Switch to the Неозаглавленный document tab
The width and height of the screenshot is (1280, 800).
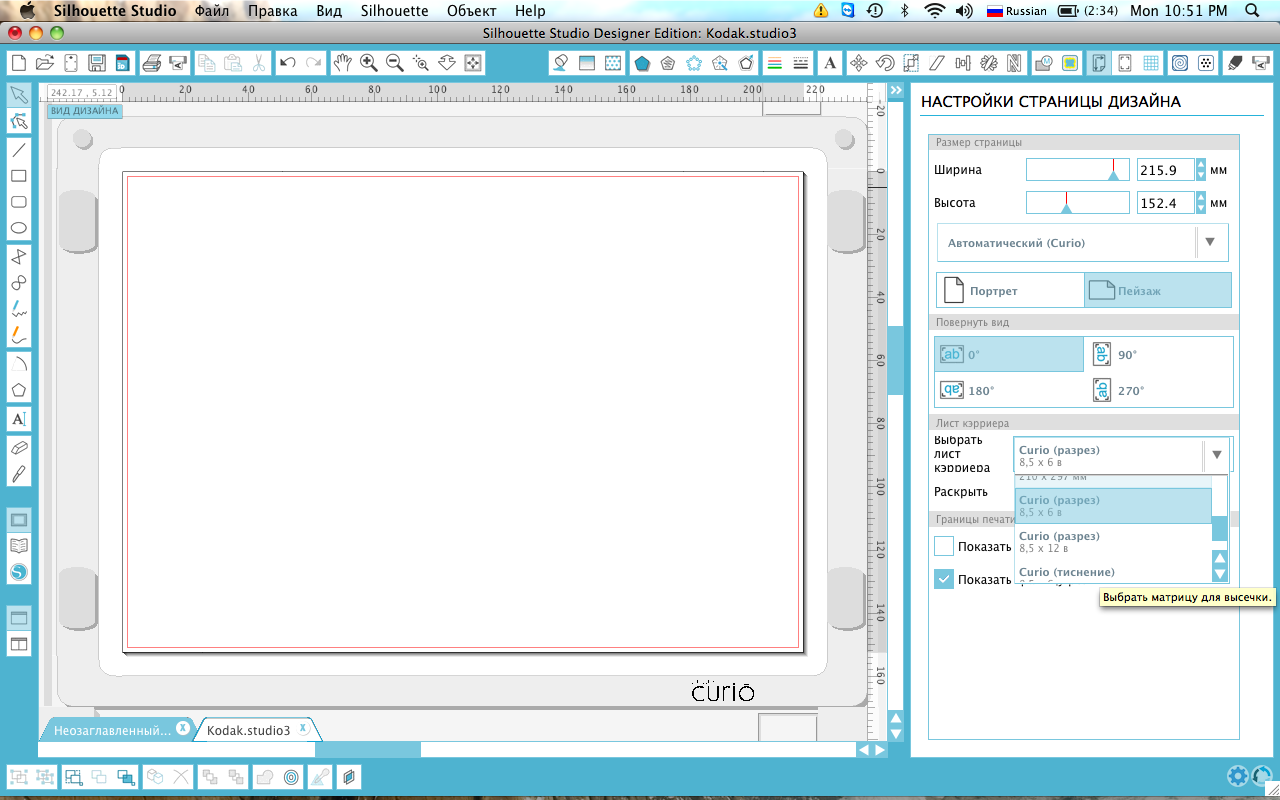pos(113,730)
